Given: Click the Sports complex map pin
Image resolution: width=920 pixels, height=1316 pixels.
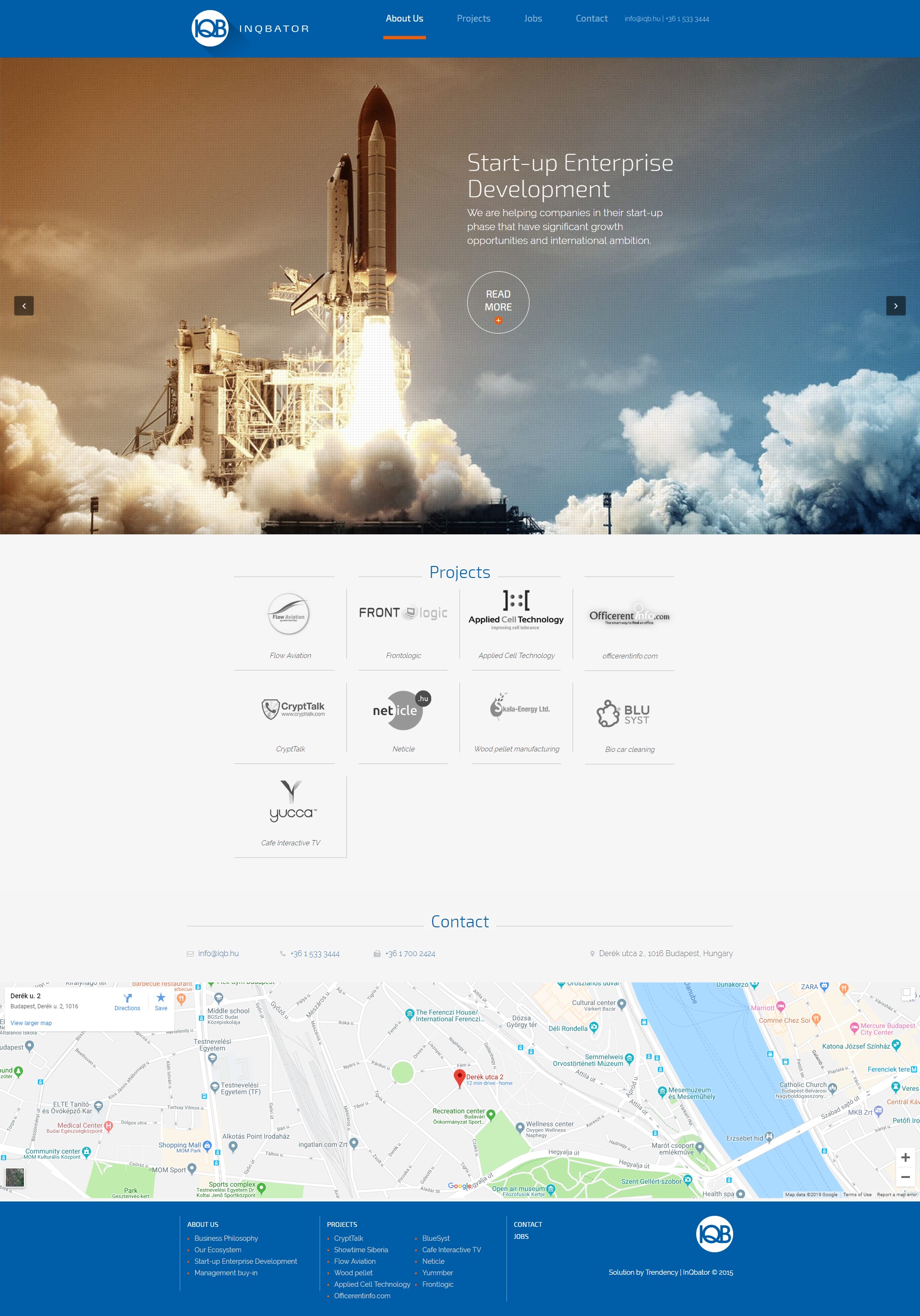Looking at the screenshot, I should [261, 1188].
